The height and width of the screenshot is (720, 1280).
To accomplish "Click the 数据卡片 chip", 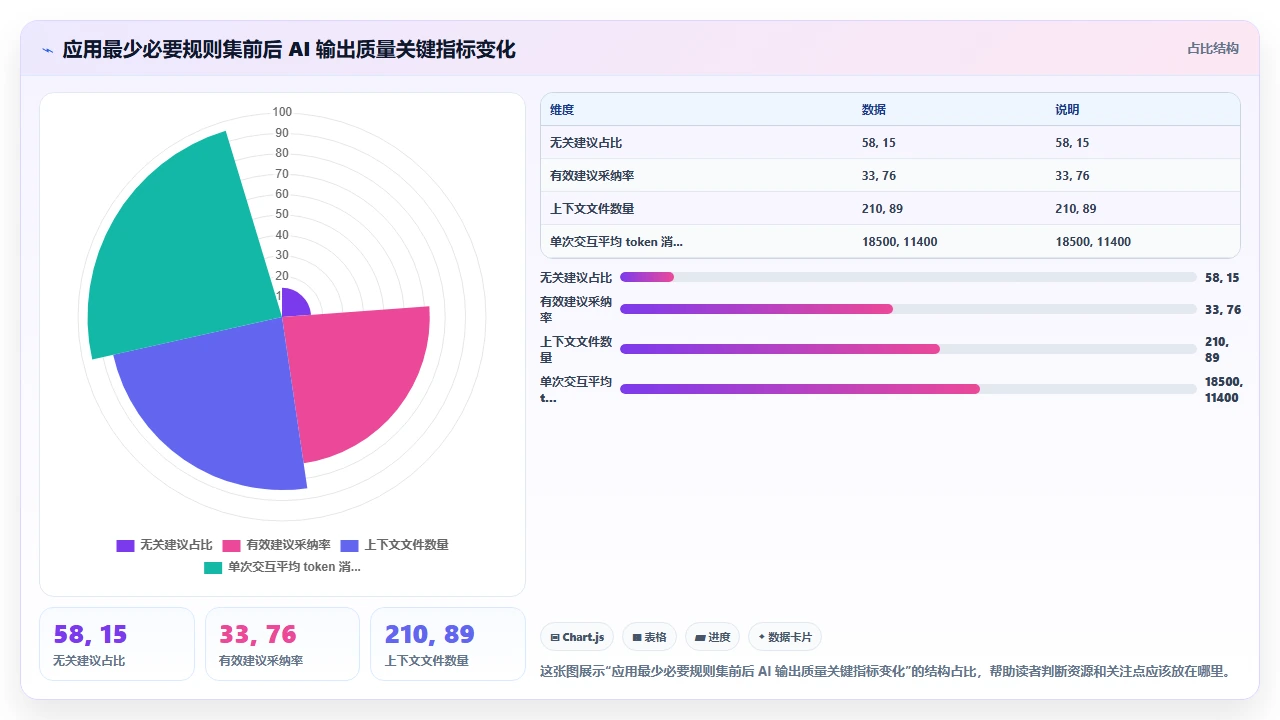I will [x=785, y=637].
